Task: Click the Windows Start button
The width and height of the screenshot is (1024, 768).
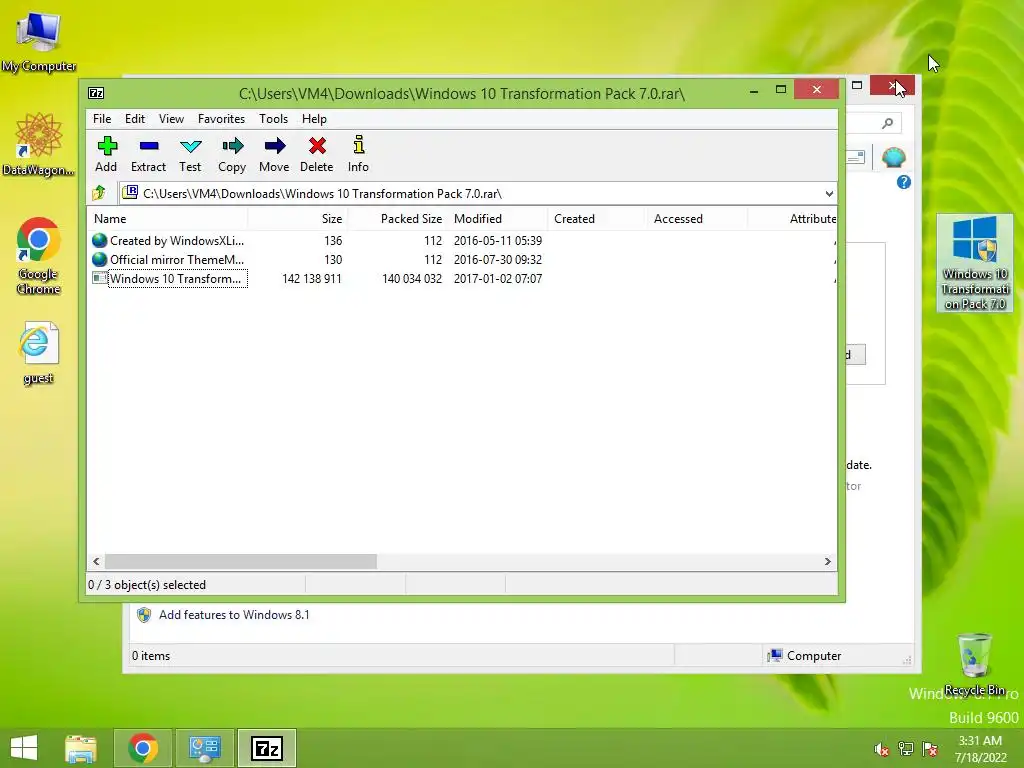Action: pyautogui.click(x=24, y=748)
